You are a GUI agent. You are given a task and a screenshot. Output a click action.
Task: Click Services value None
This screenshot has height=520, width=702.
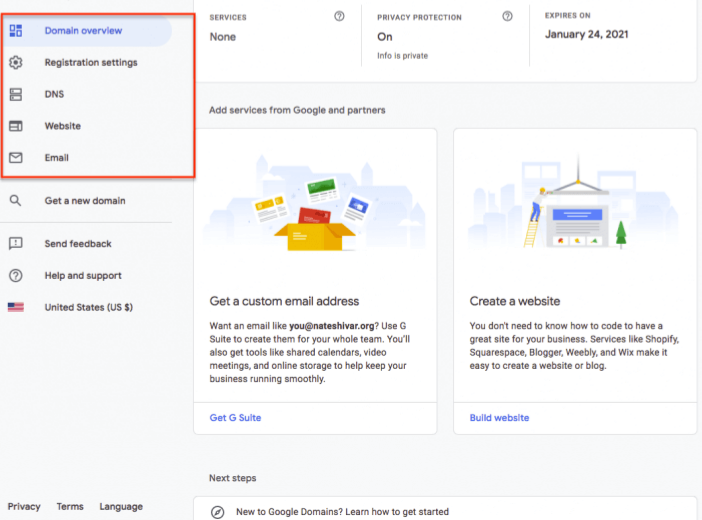(x=223, y=37)
